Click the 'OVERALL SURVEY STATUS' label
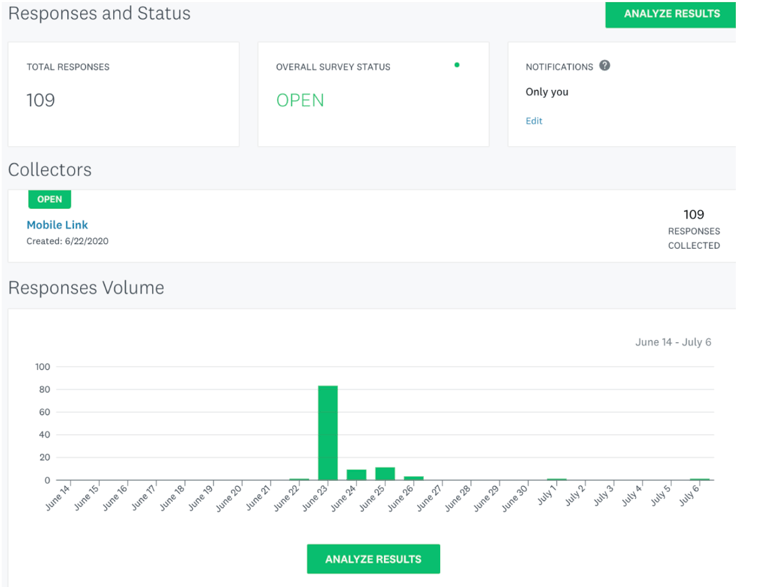The image size is (768, 587). click(x=333, y=67)
